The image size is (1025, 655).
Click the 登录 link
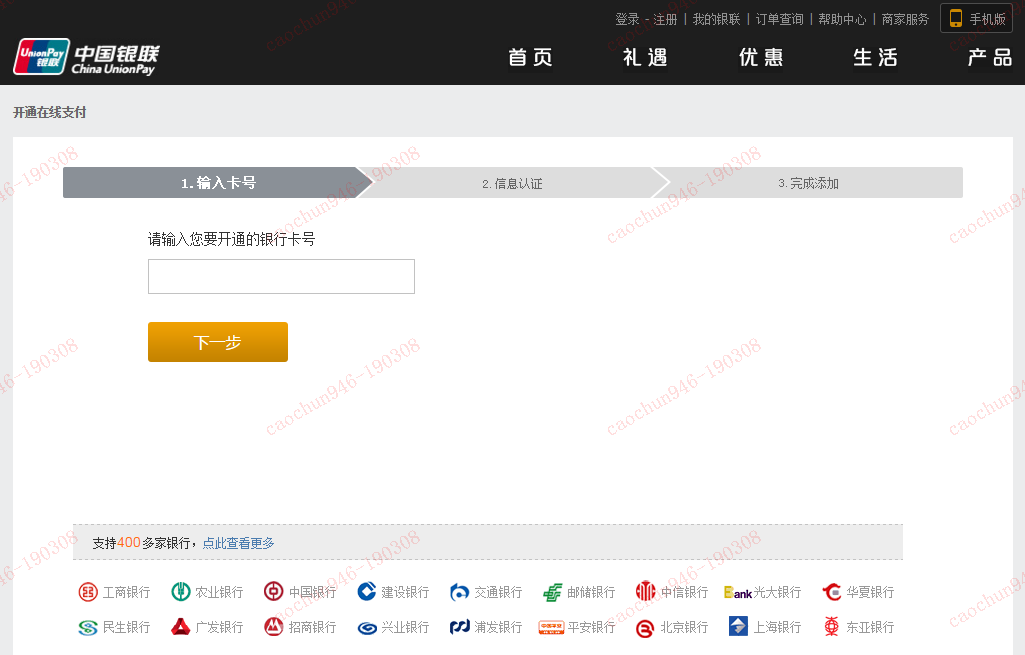pyautogui.click(x=627, y=20)
